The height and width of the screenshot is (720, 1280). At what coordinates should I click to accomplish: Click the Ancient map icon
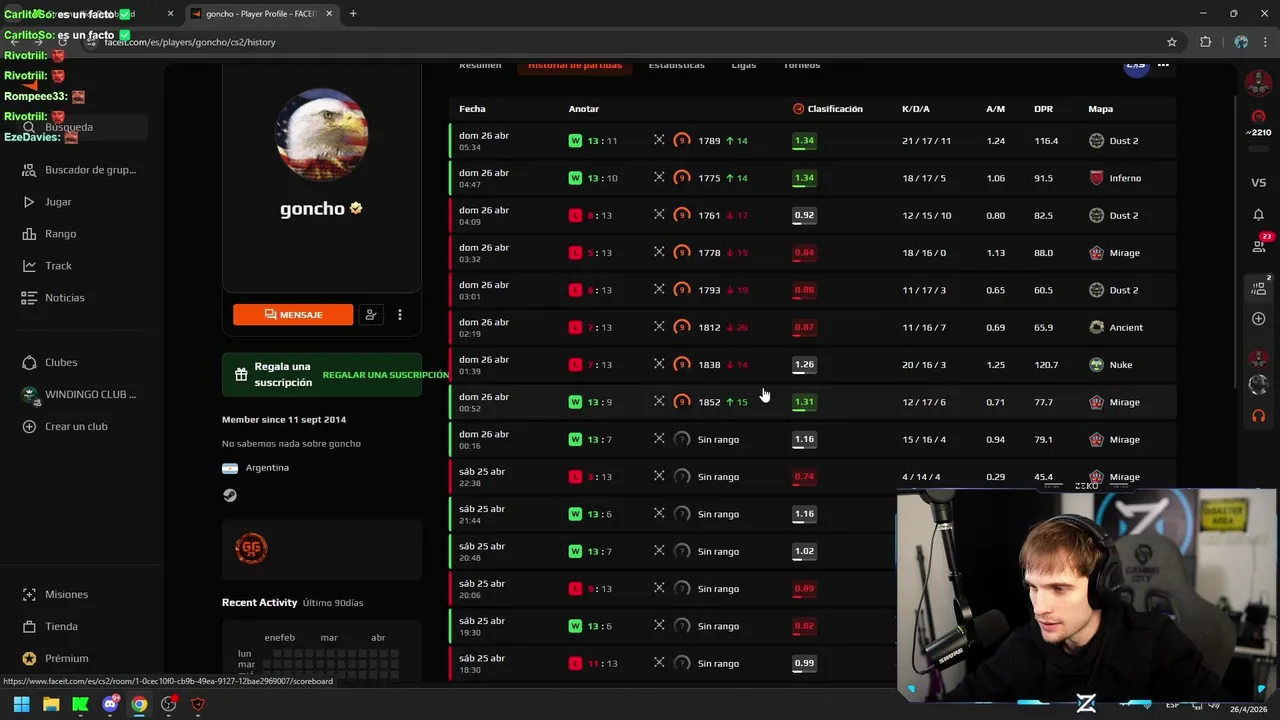click(1097, 327)
